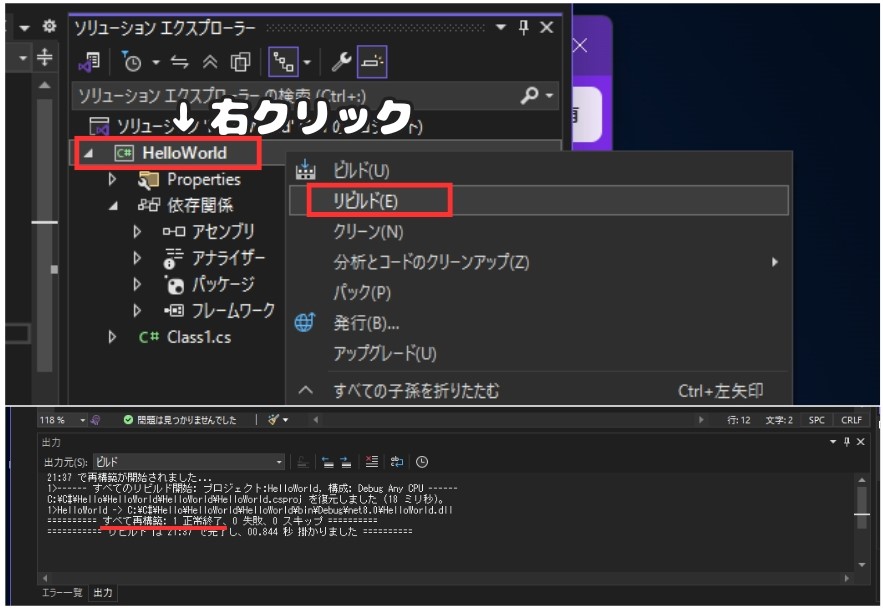Screen dimensions: 883x608
Task: Click the 文字: 2 column indicator
Action: (779, 420)
